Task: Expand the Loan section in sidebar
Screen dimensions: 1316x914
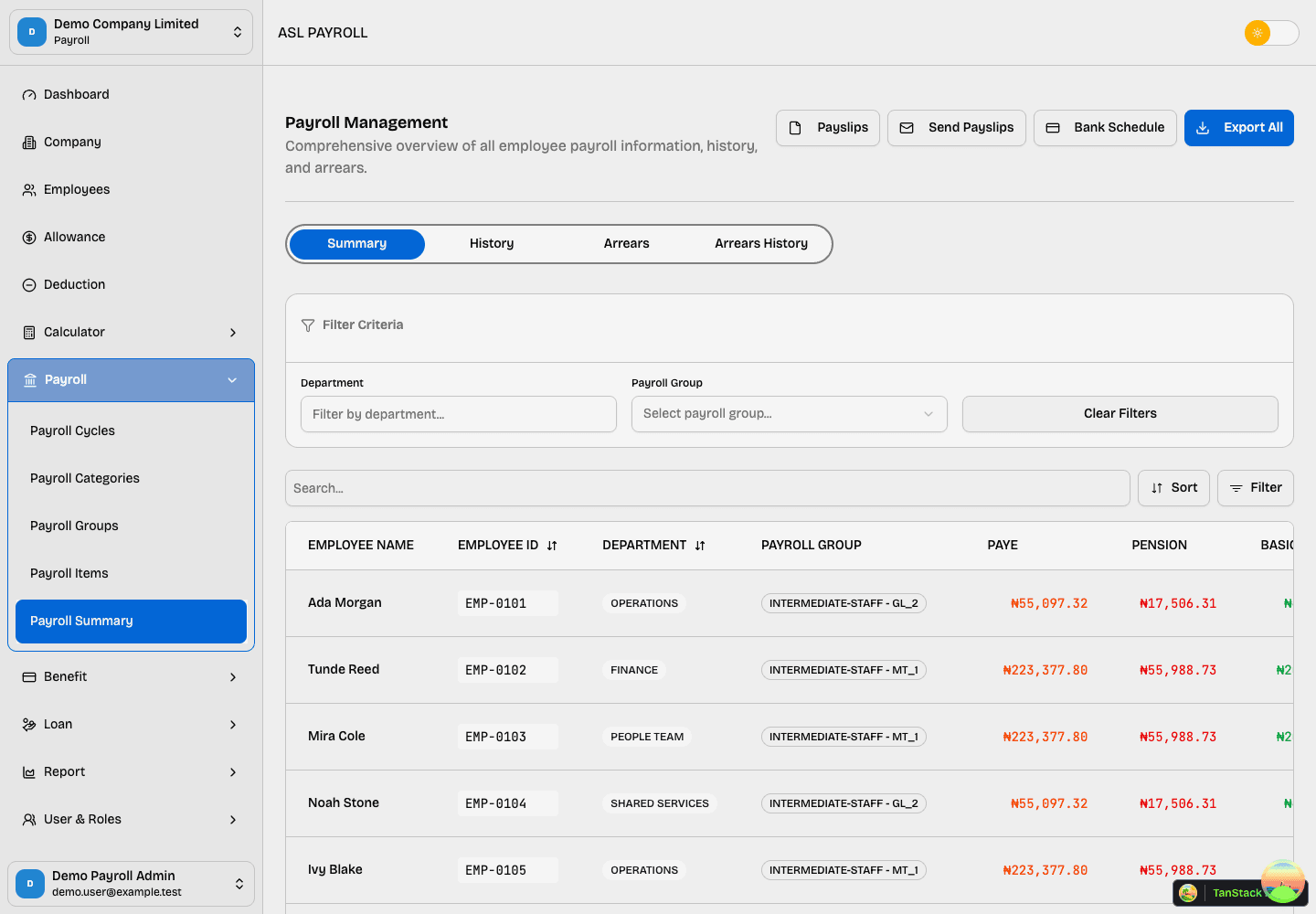Action: pos(131,724)
